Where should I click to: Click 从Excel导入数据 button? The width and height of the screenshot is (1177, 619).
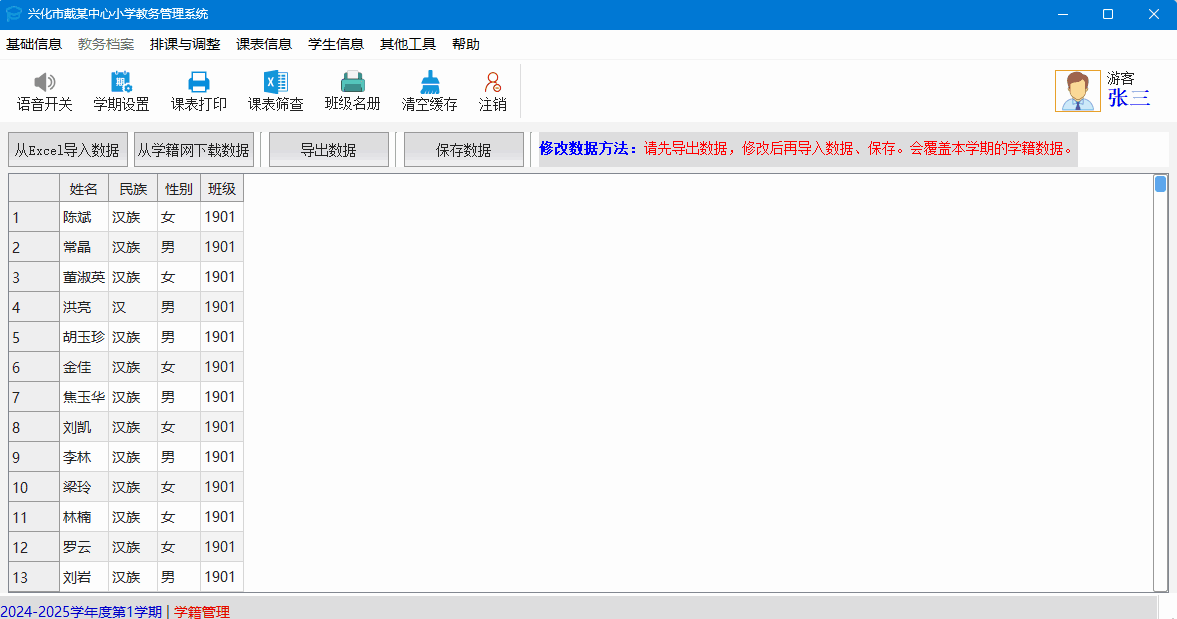67,150
